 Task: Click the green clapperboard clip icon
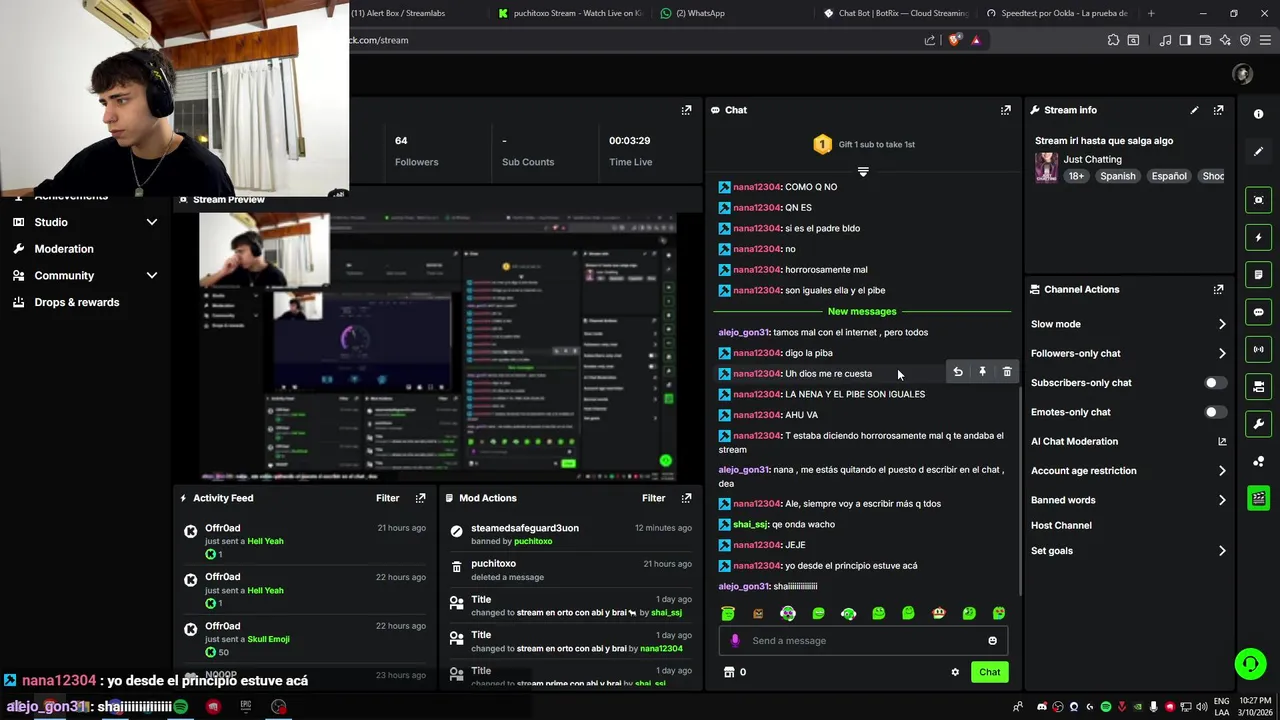[x=1258, y=498]
